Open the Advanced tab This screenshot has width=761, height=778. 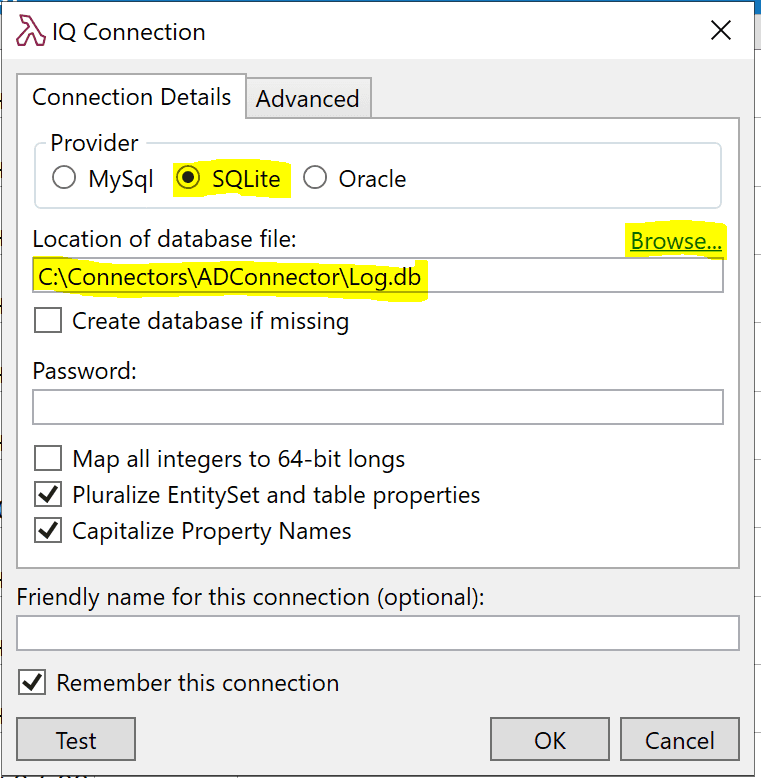[307, 99]
